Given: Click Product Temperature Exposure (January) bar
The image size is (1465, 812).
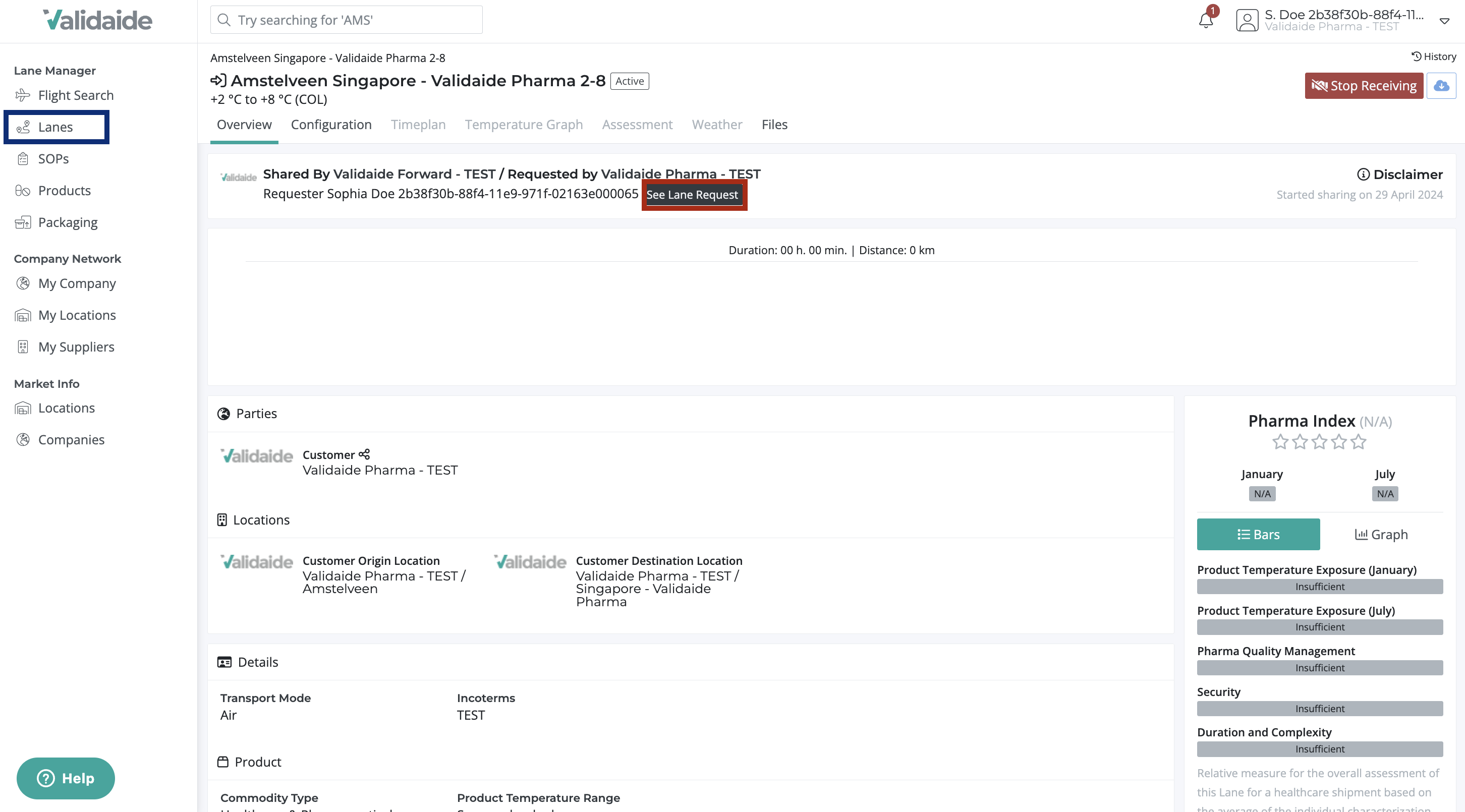Looking at the screenshot, I should pos(1319,586).
